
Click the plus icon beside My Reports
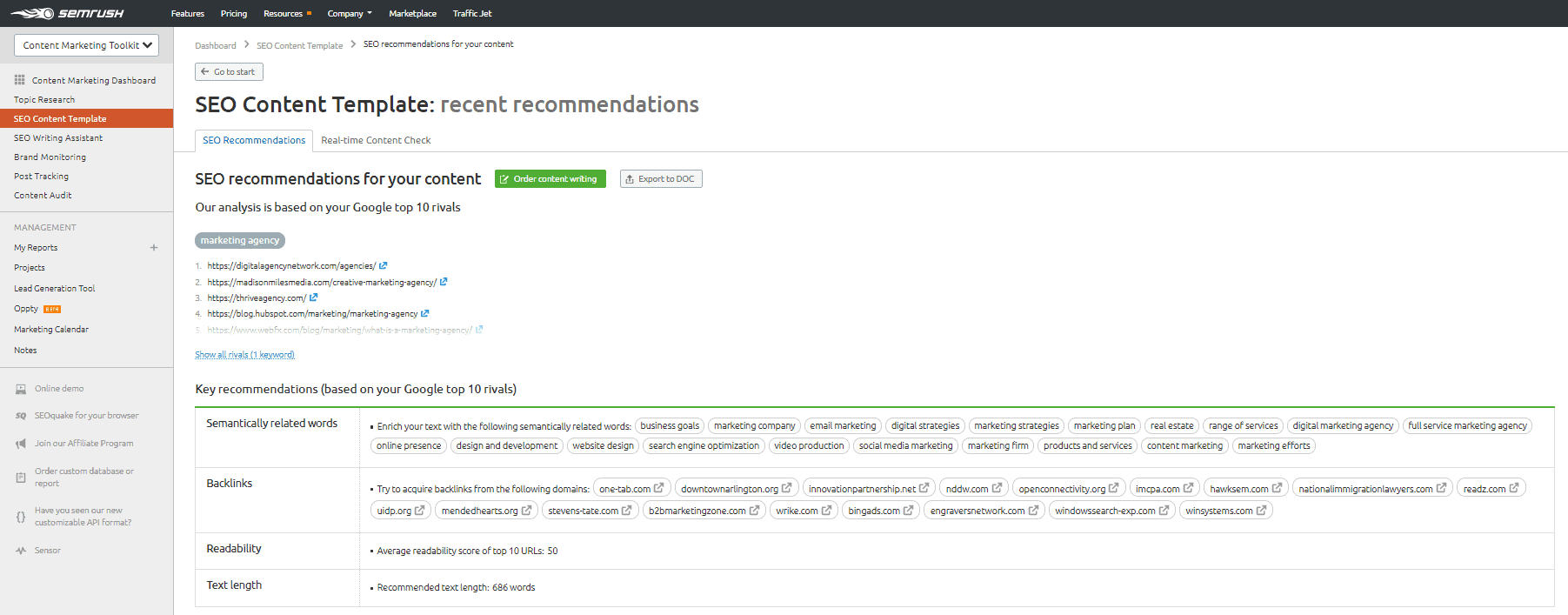point(154,247)
